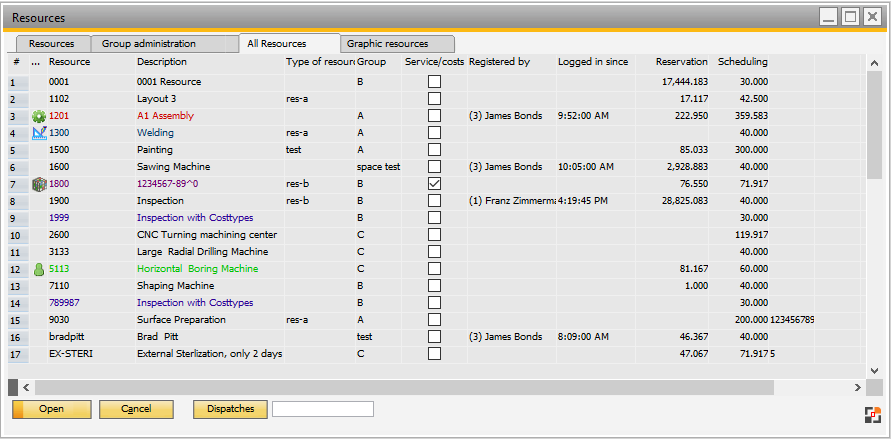Click the green gear icon beside resource 1201
Viewport: 895px width, 441px height.
(39, 116)
